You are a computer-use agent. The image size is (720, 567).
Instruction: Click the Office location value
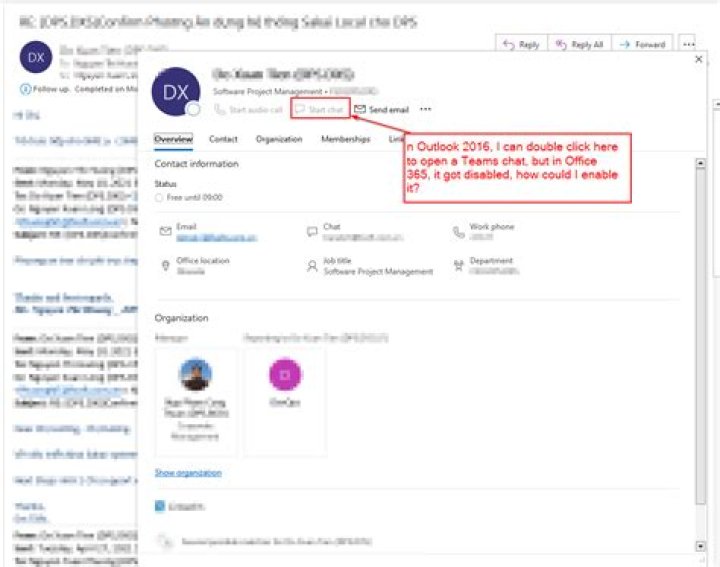[191, 271]
